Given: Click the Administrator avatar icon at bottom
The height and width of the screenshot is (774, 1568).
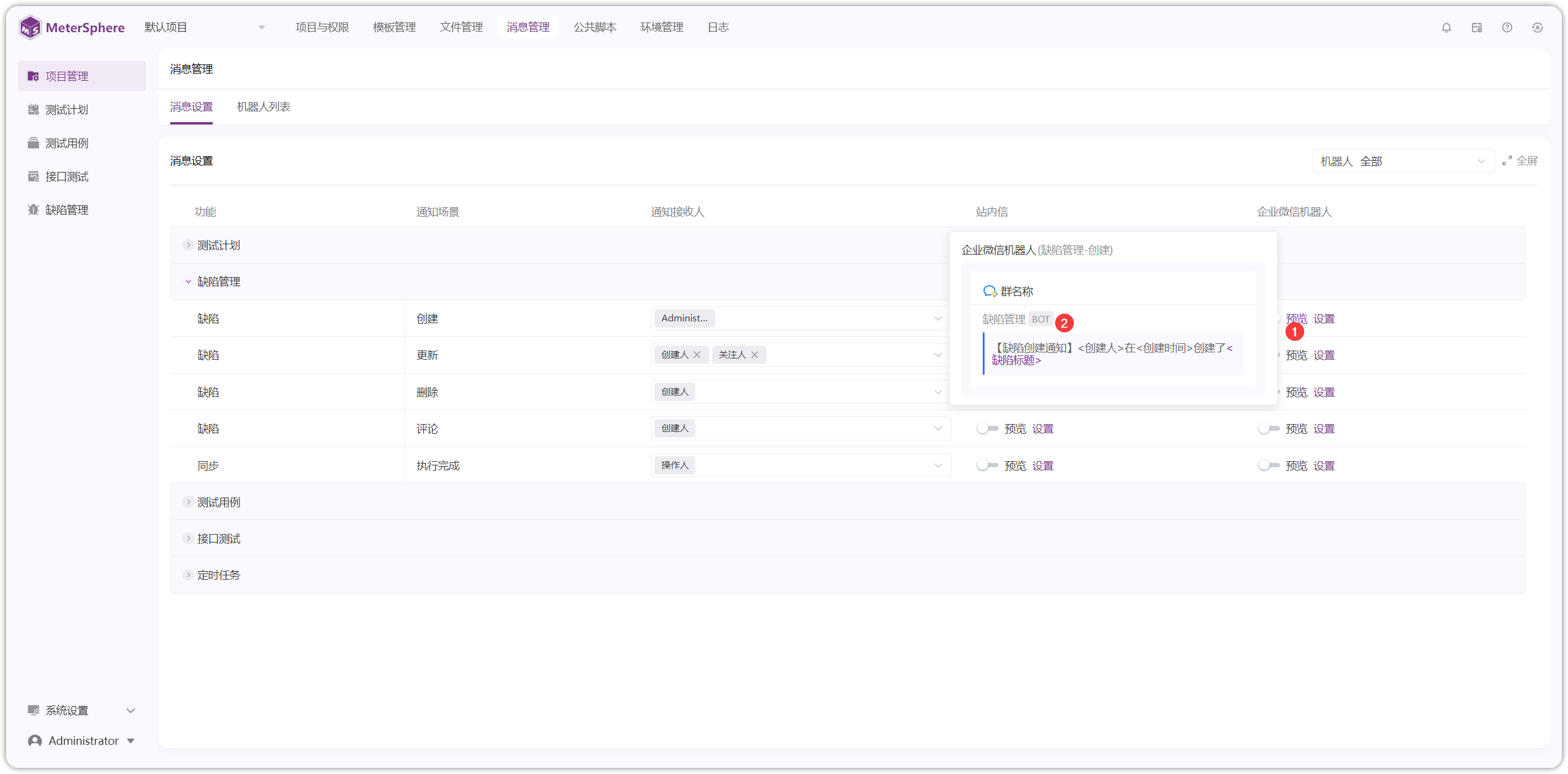Looking at the screenshot, I should [35, 741].
